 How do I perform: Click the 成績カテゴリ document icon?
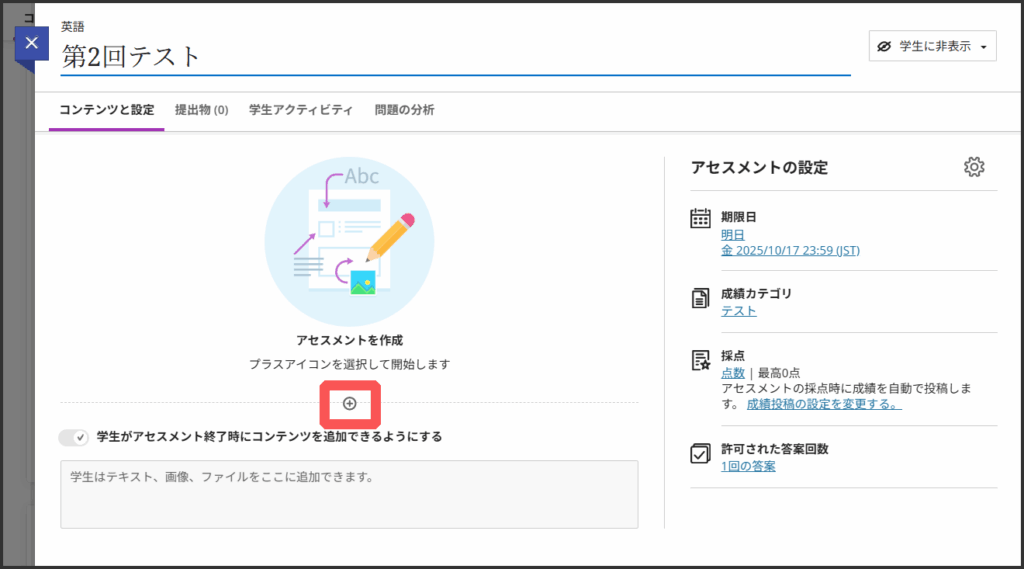(x=700, y=297)
